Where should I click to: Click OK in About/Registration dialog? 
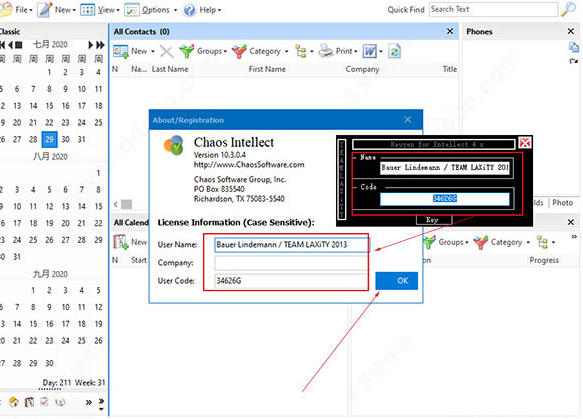click(x=396, y=281)
